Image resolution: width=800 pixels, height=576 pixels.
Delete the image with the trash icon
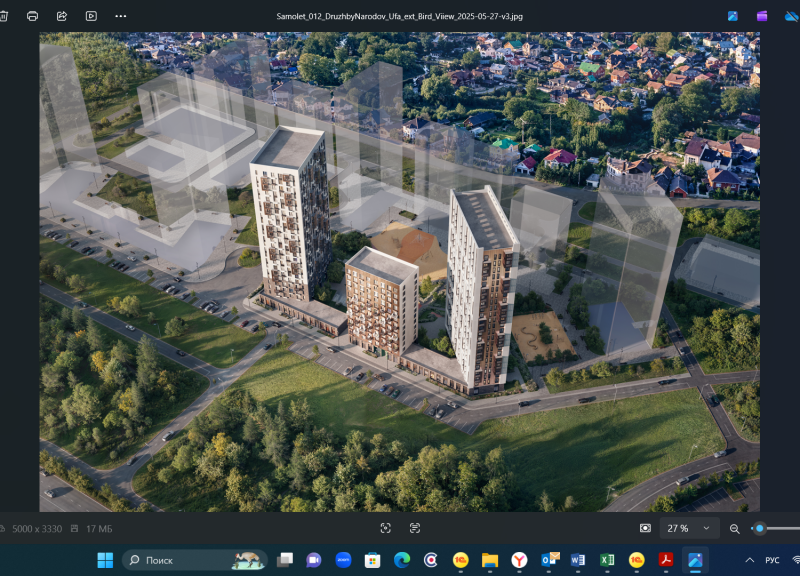[x=4, y=16]
